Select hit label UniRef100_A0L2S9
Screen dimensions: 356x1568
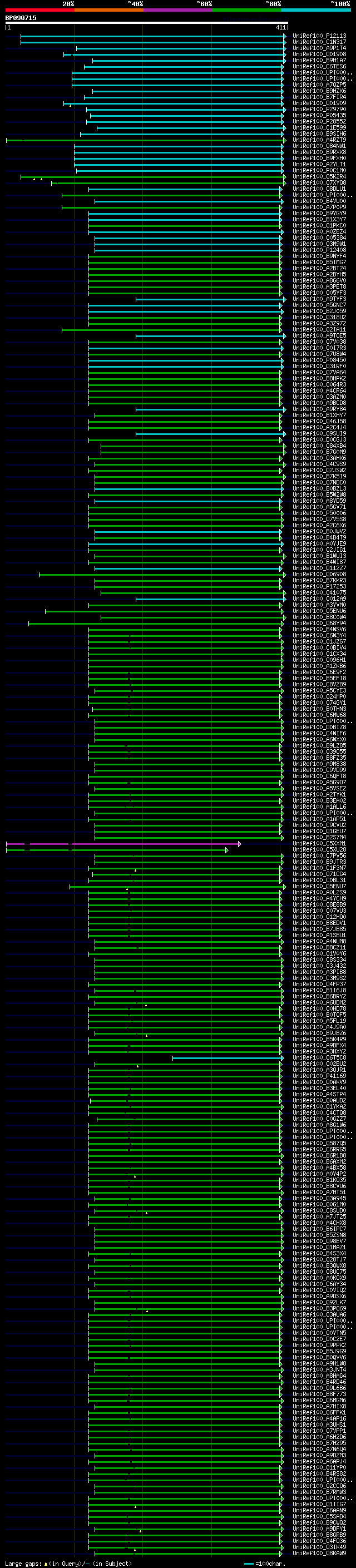click(x=319, y=892)
